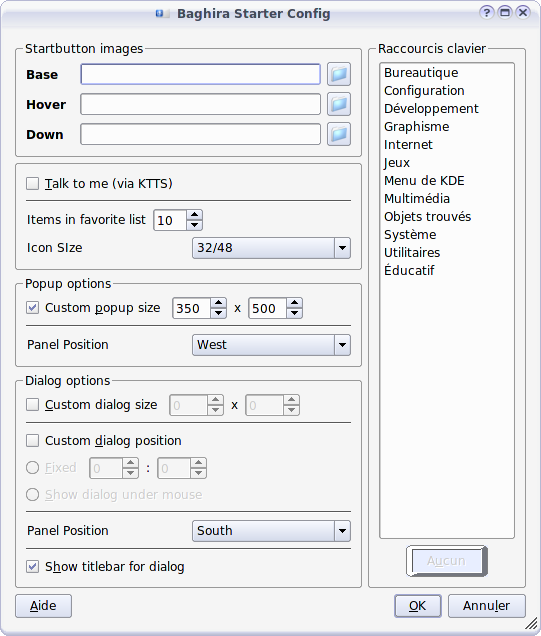Increase custom popup height of 500
Screen dimensions: 541x636
(x=294, y=303)
